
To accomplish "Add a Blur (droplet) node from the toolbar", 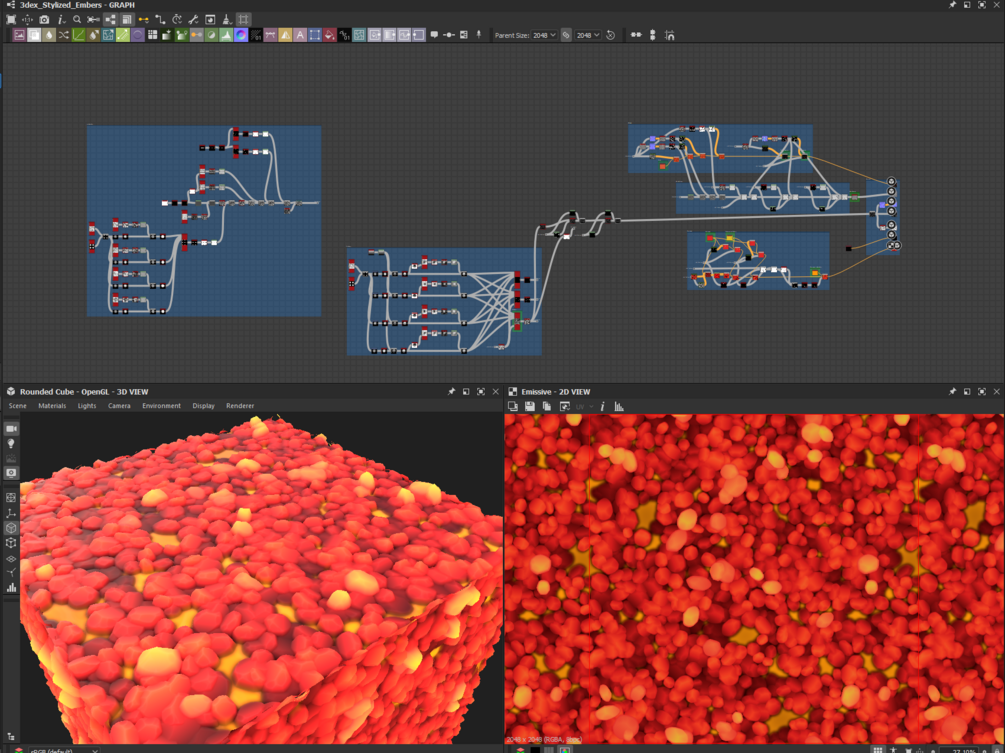I will [x=49, y=35].
